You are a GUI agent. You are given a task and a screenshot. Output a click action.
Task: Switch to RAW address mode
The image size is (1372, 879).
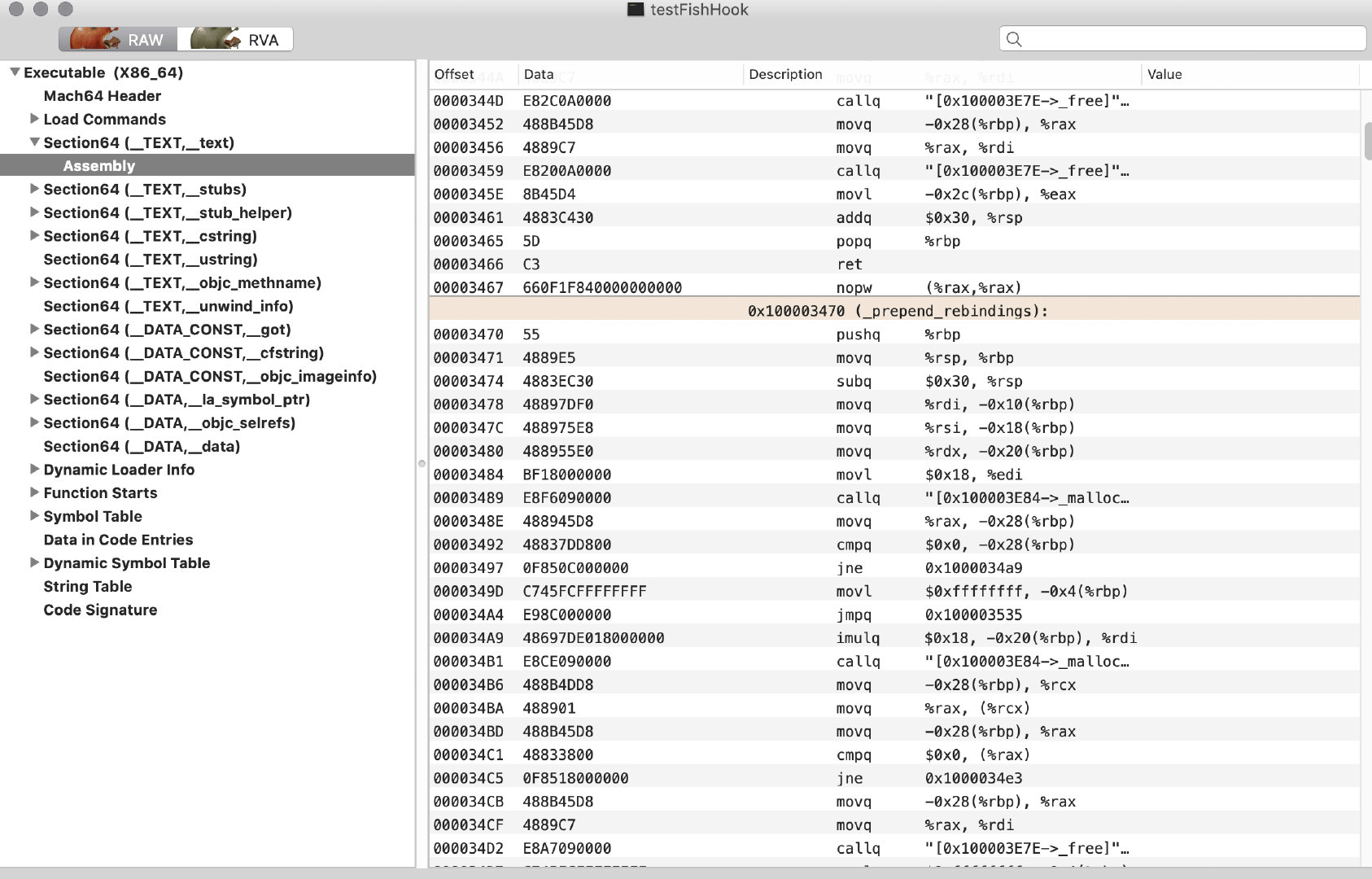click(117, 39)
